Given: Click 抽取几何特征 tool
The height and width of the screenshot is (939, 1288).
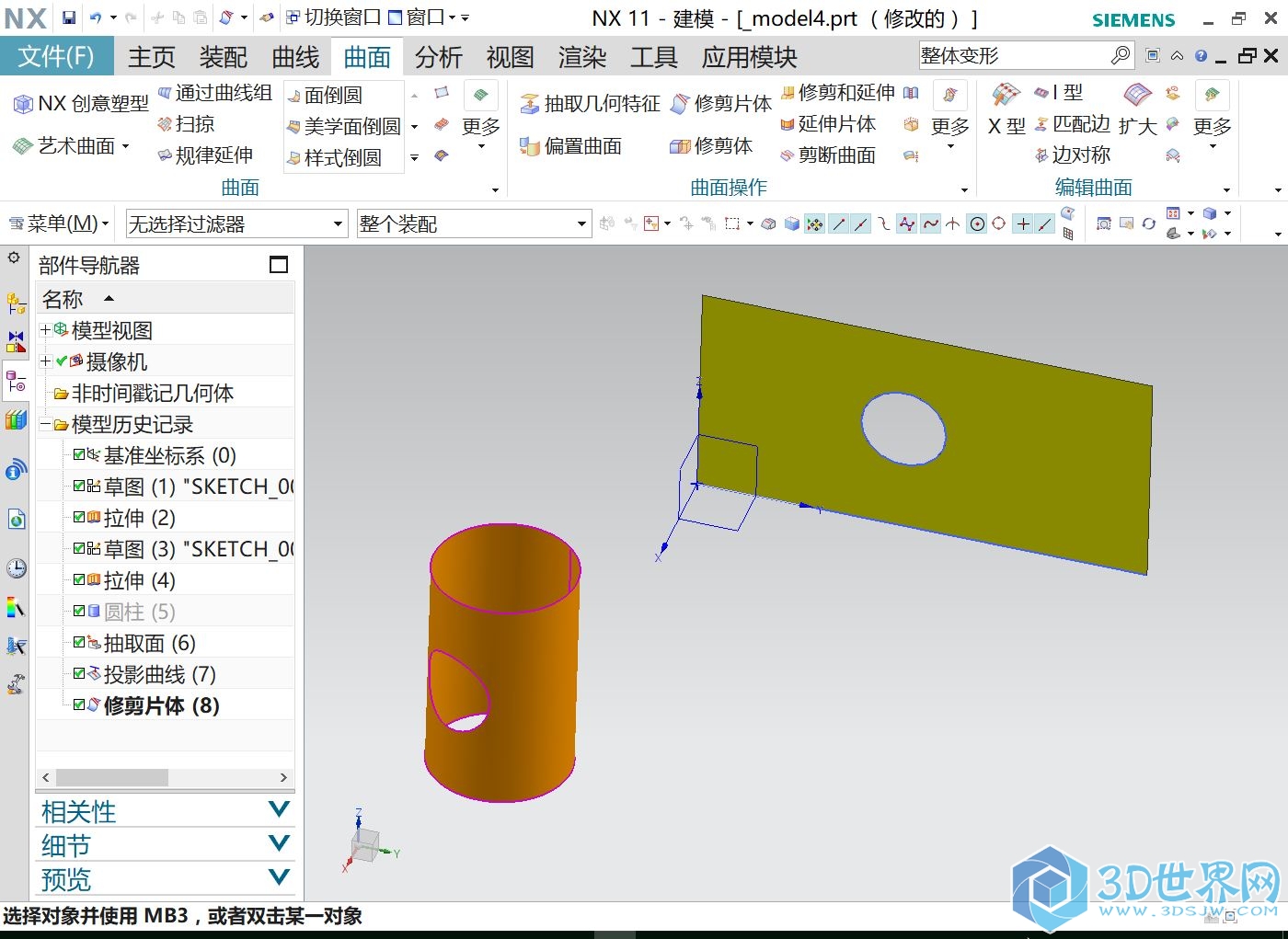Looking at the screenshot, I should pos(590,104).
